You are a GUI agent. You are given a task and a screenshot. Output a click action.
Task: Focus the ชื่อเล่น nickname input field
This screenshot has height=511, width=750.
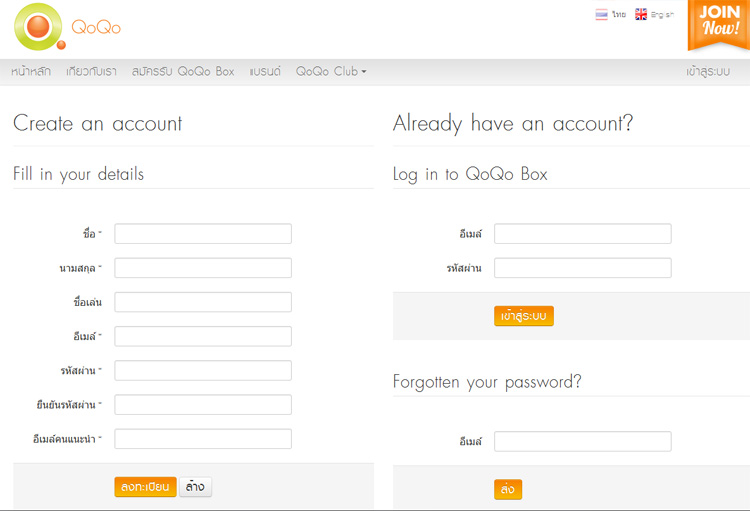(x=203, y=302)
